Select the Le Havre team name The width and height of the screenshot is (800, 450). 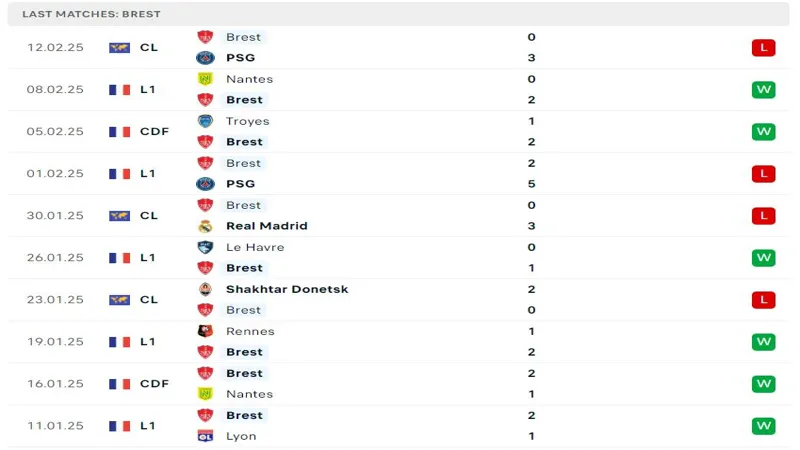(255, 247)
